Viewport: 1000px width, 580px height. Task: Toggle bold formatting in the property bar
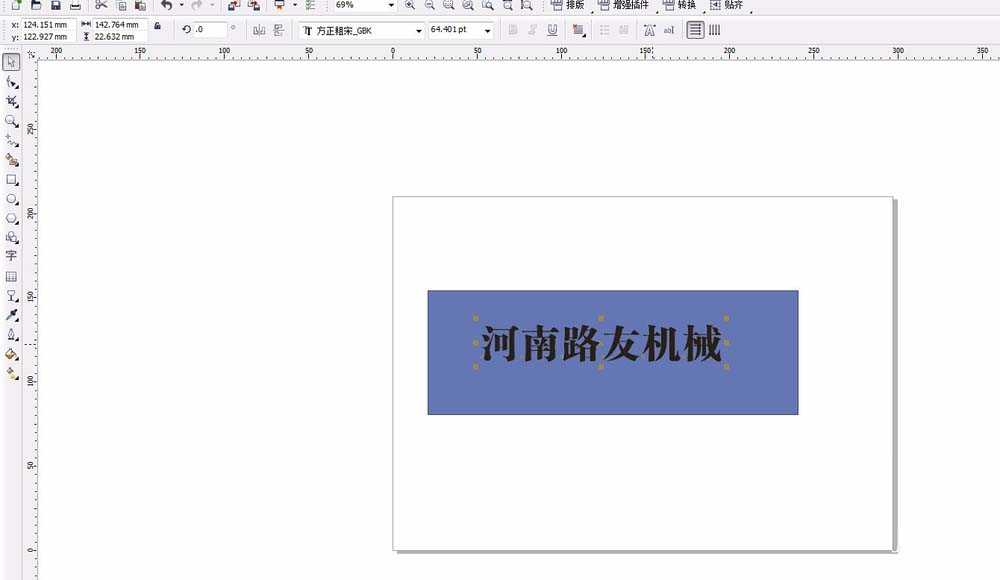pyautogui.click(x=513, y=29)
